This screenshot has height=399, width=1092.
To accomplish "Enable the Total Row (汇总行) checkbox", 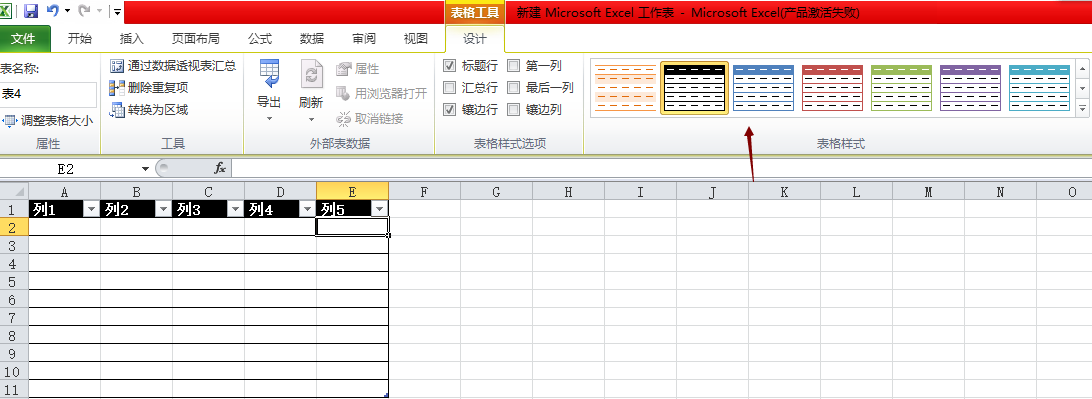I will [450, 88].
